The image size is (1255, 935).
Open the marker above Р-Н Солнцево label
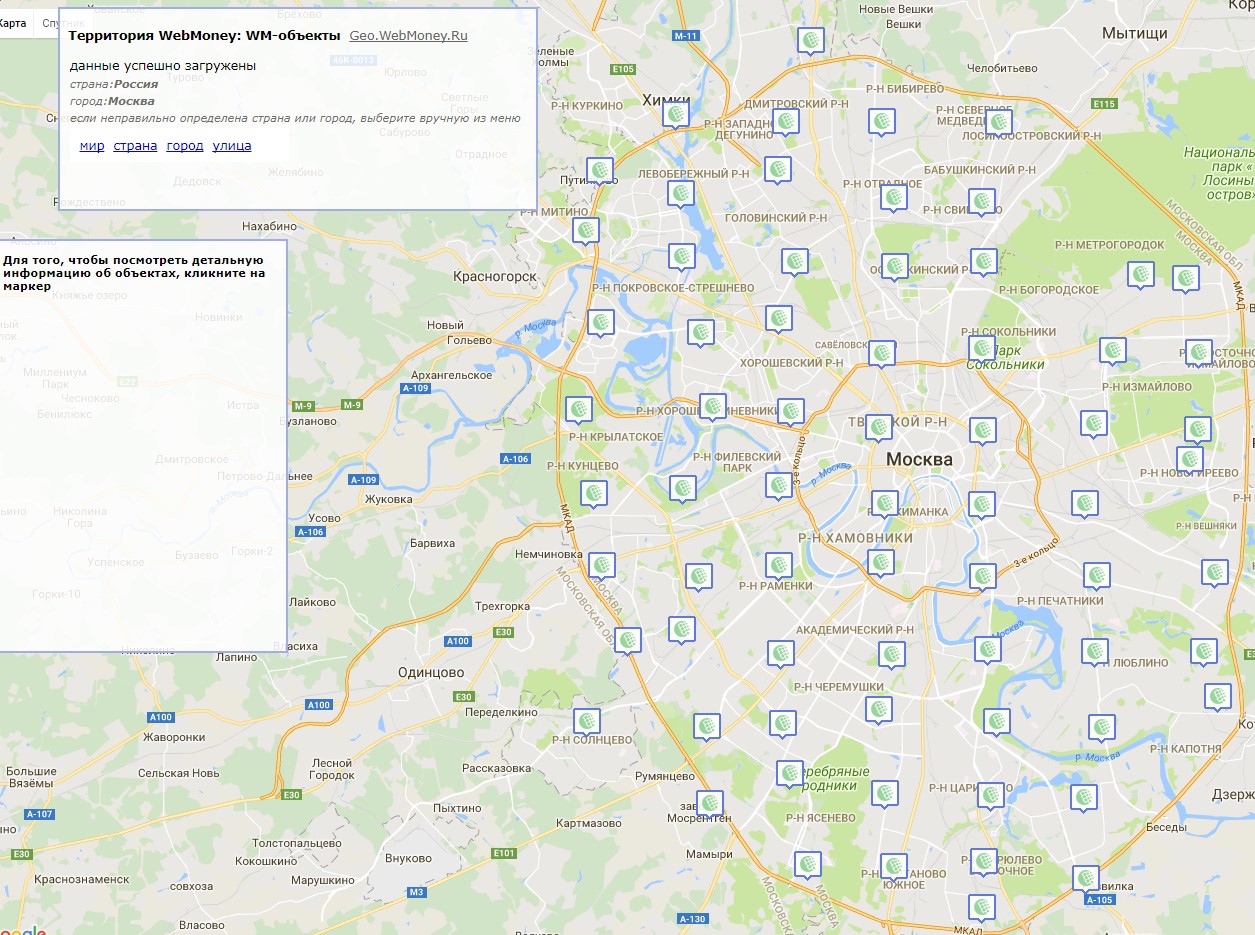coord(587,721)
